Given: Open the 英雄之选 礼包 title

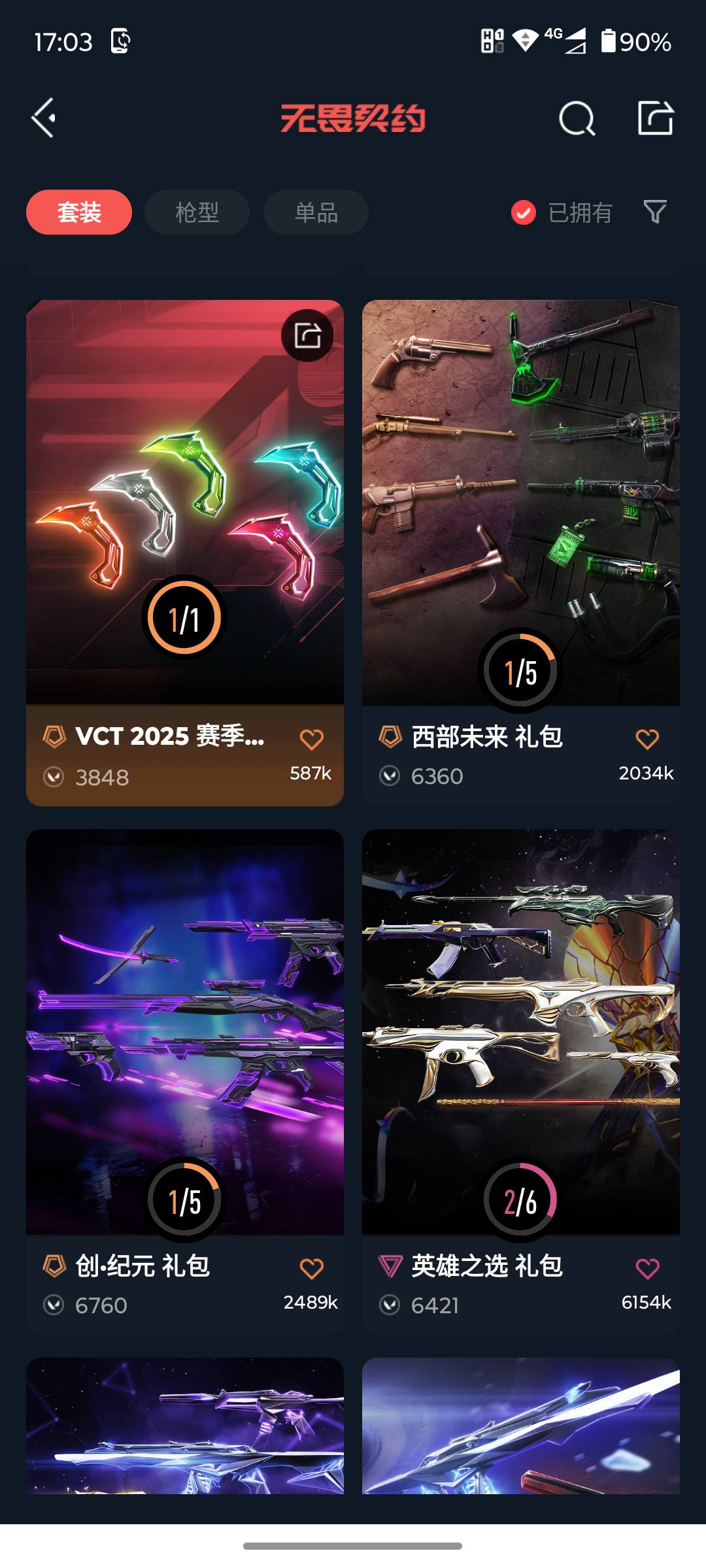Looking at the screenshot, I should (x=487, y=1266).
